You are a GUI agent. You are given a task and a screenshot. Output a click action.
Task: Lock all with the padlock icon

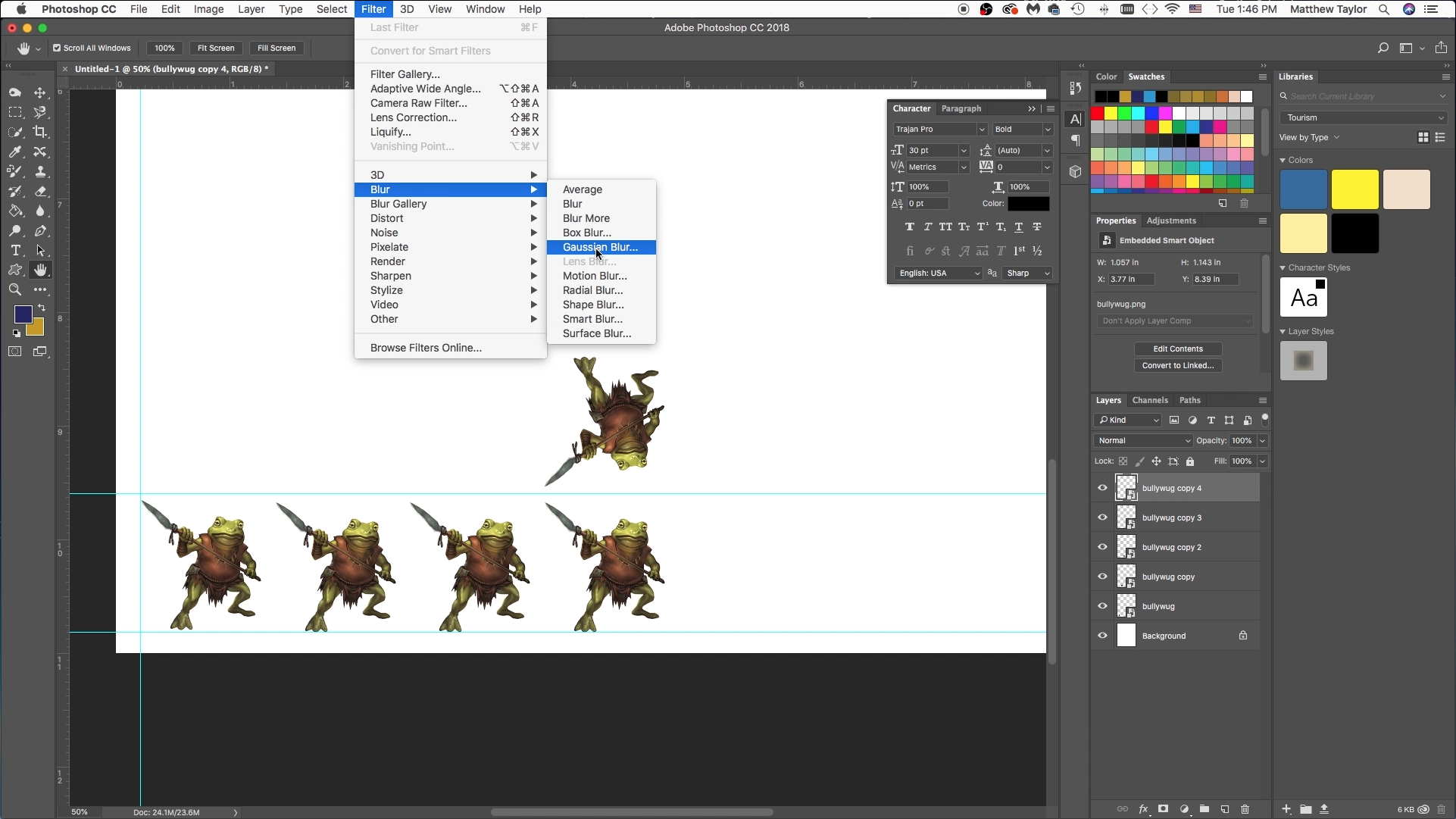coord(1190,461)
